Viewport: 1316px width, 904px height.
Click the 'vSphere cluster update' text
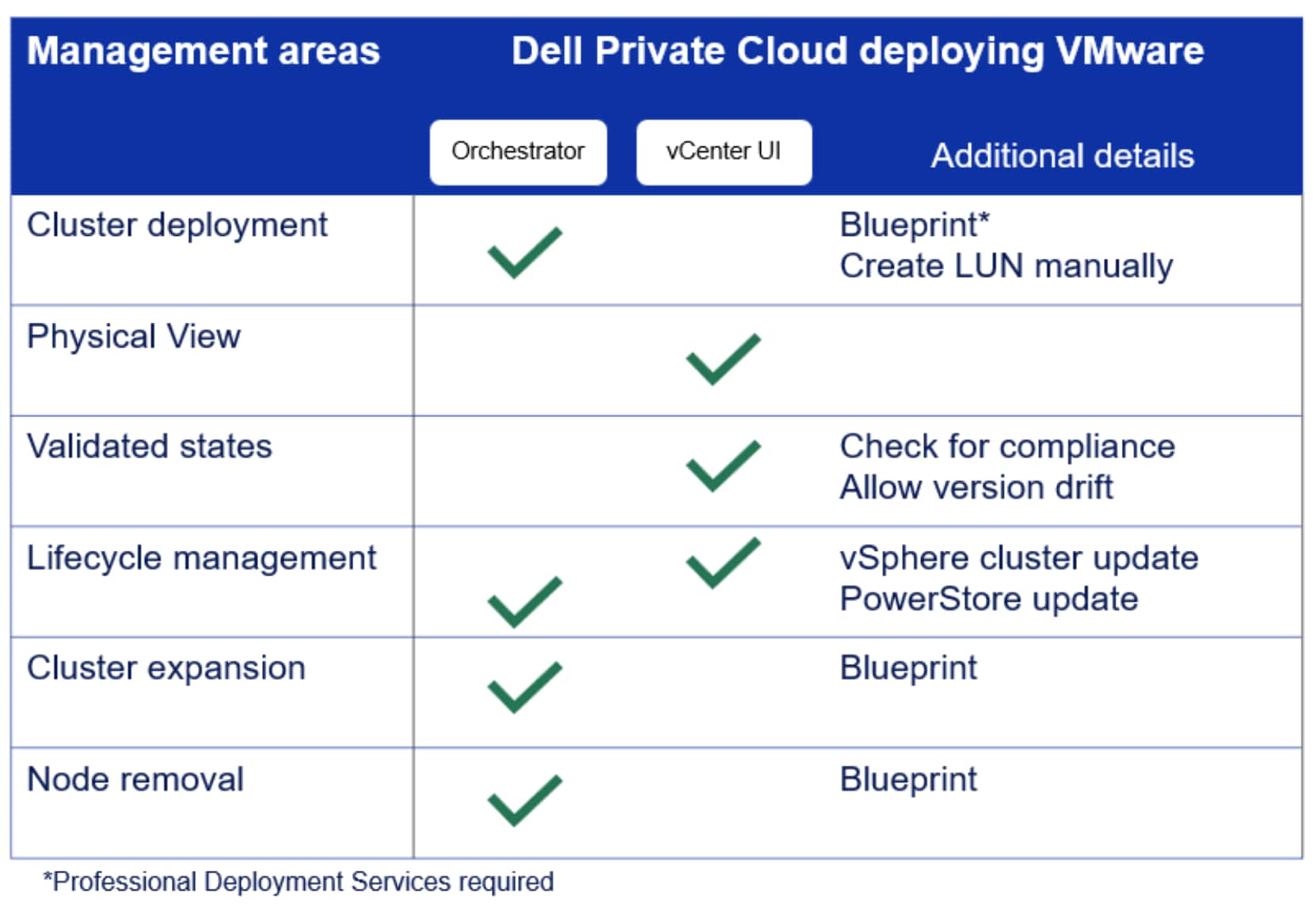1019,559
